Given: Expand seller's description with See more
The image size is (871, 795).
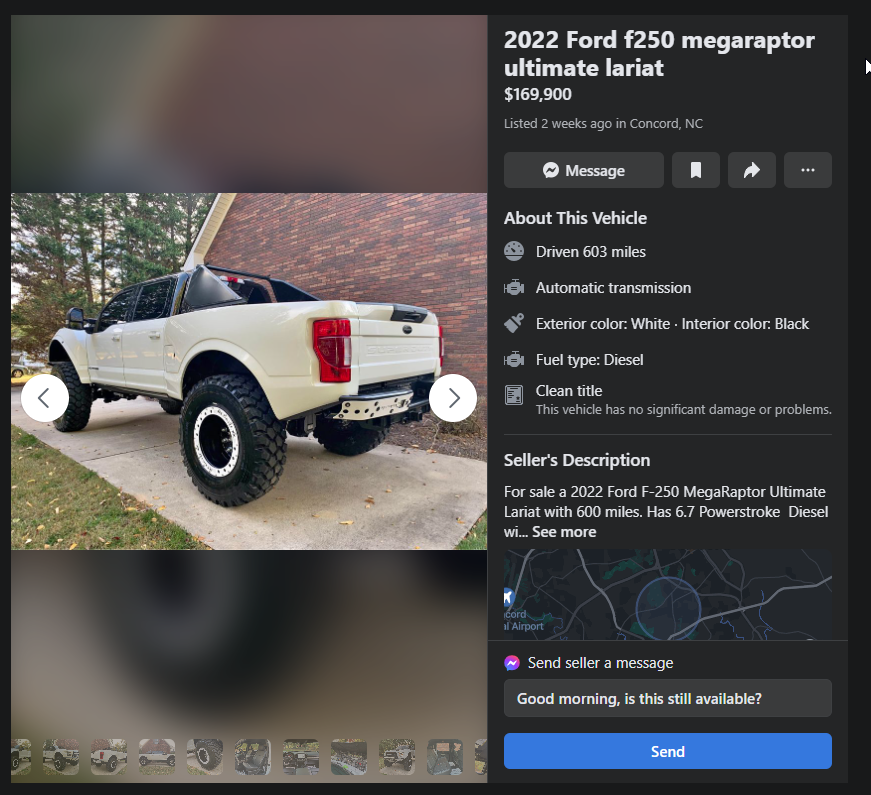Looking at the screenshot, I should pyautogui.click(x=564, y=532).
